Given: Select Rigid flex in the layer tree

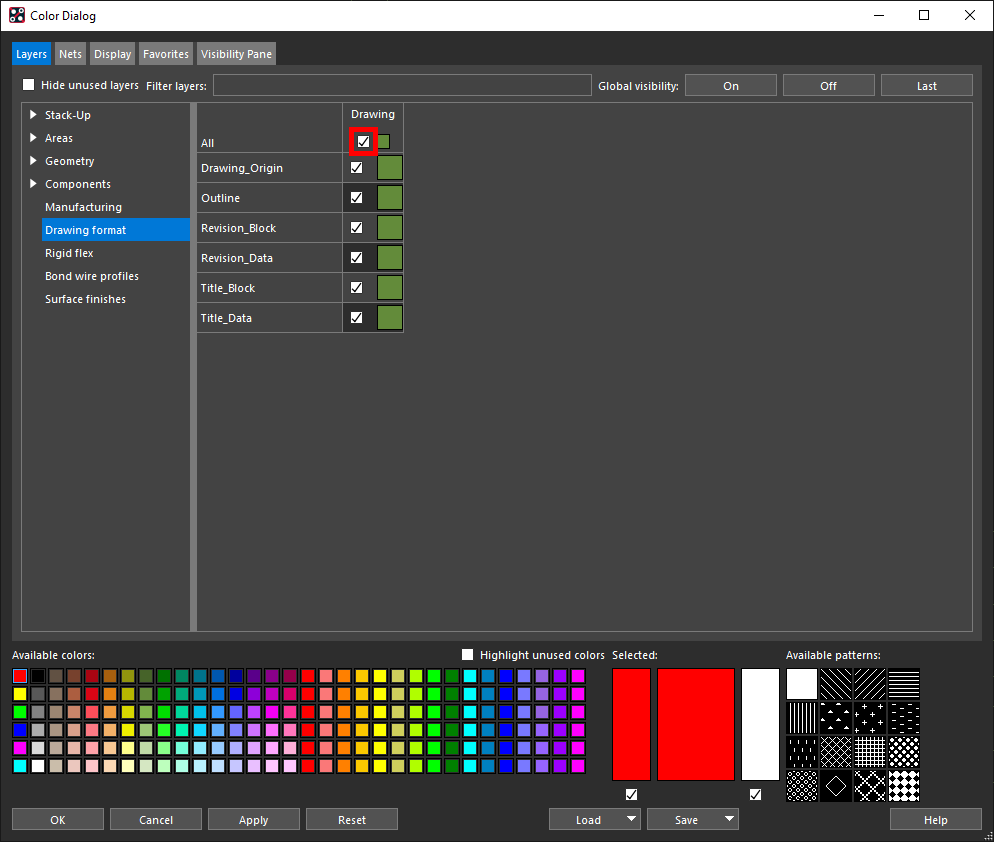Looking at the screenshot, I should [x=69, y=253].
